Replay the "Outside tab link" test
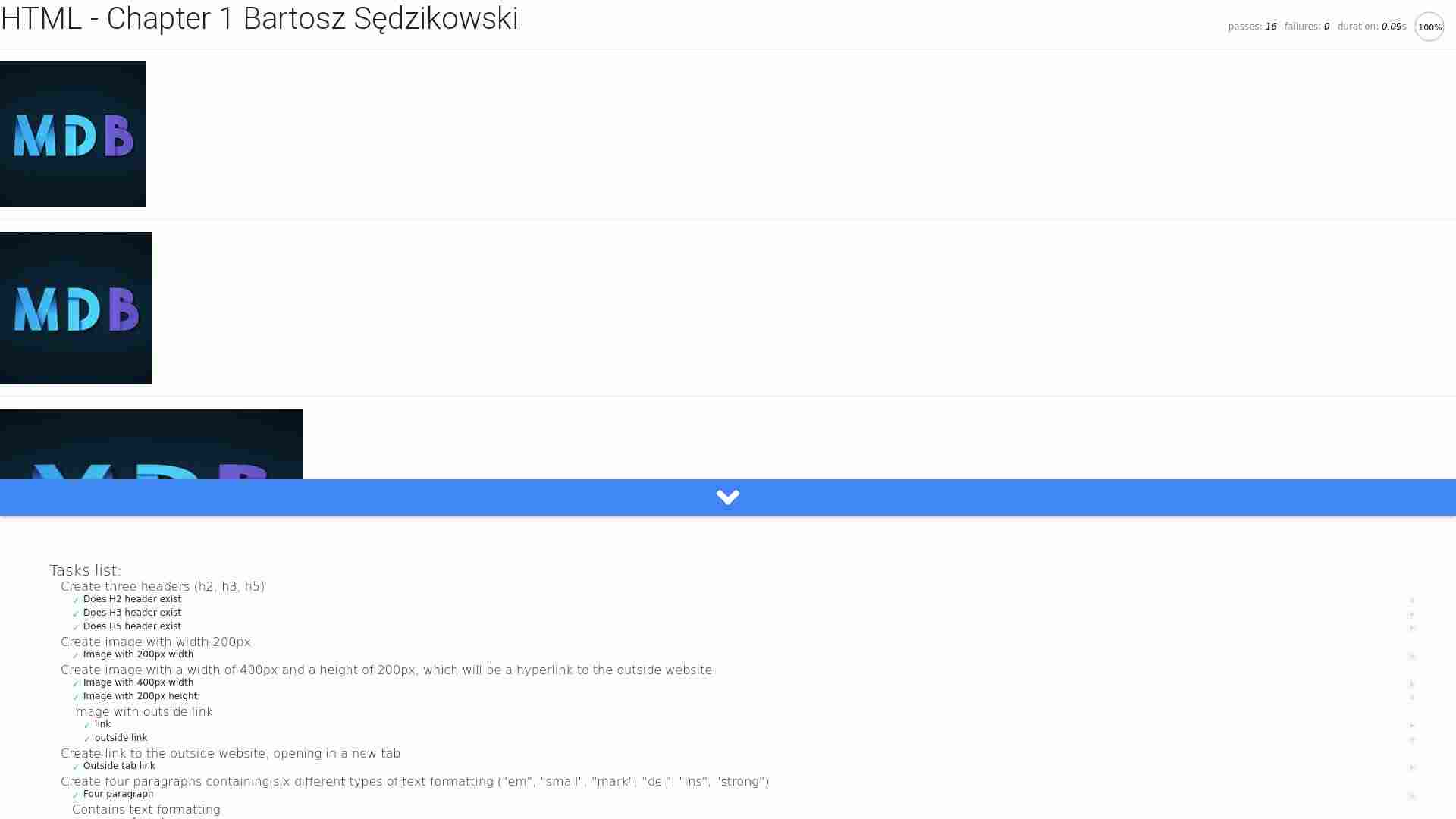The image size is (1456, 819). [x=1411, y=767]
